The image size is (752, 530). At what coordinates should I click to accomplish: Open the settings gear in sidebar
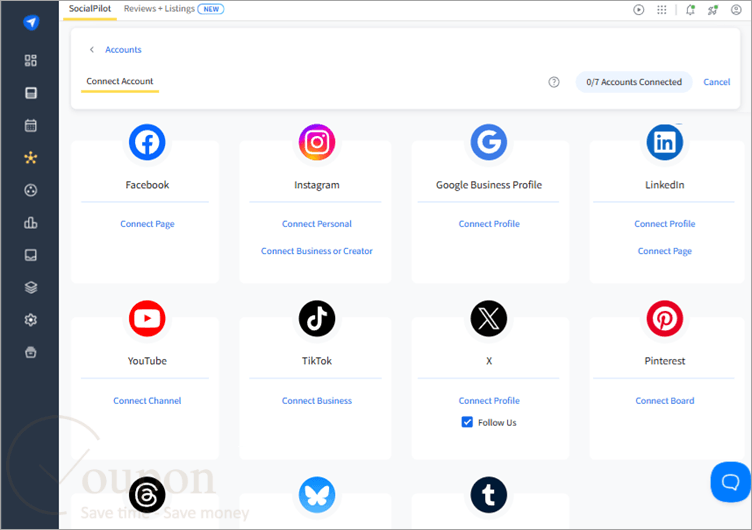(31, 320)
